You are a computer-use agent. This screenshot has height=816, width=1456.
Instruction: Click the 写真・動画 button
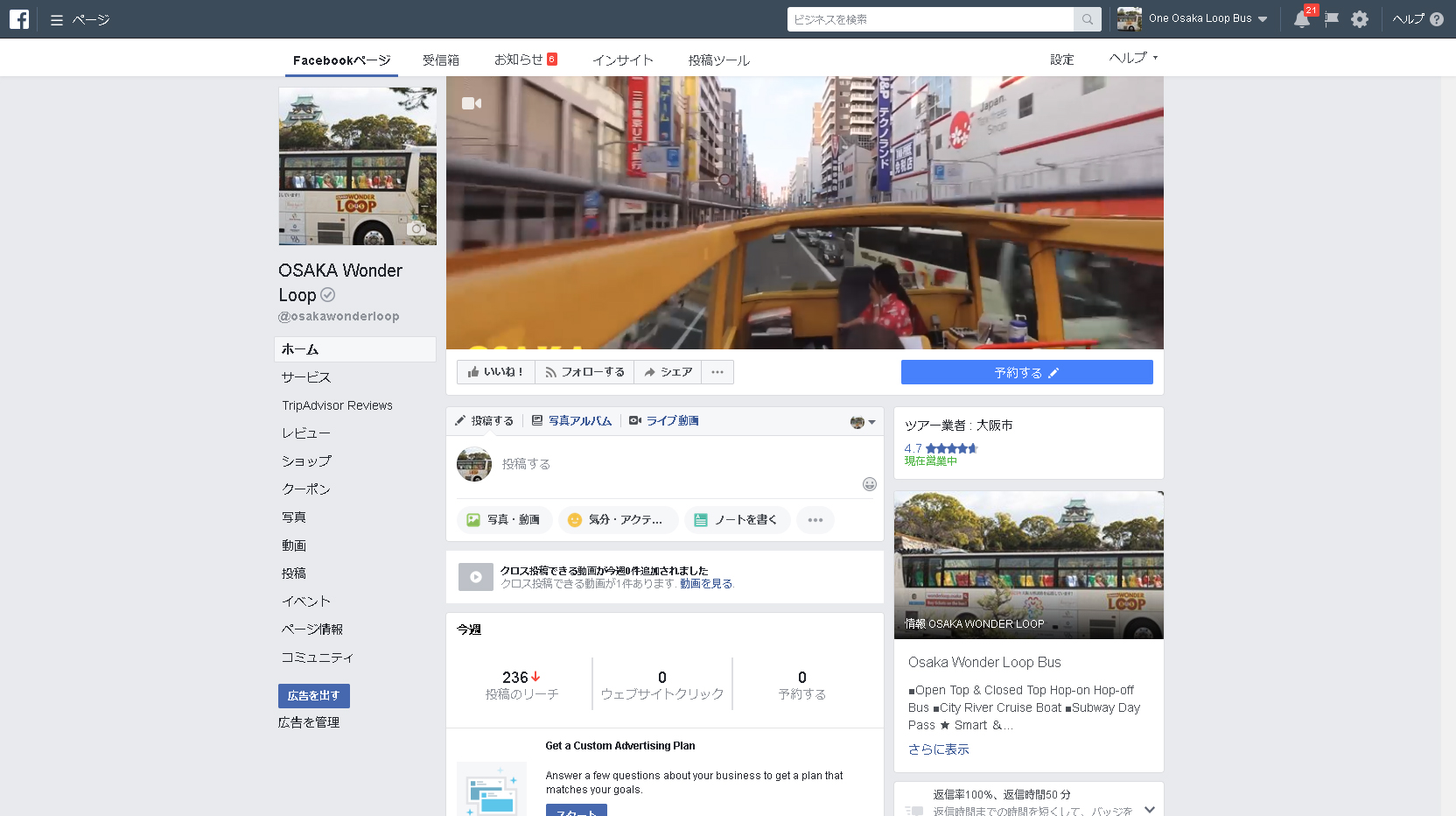click(x=504, y=520)
